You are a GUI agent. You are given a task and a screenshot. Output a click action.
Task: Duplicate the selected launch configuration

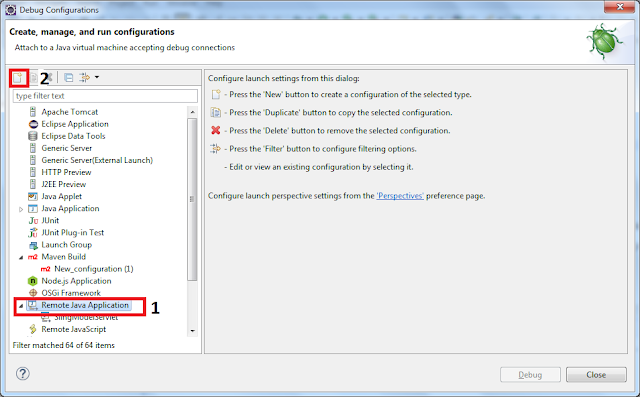point(34,78)
